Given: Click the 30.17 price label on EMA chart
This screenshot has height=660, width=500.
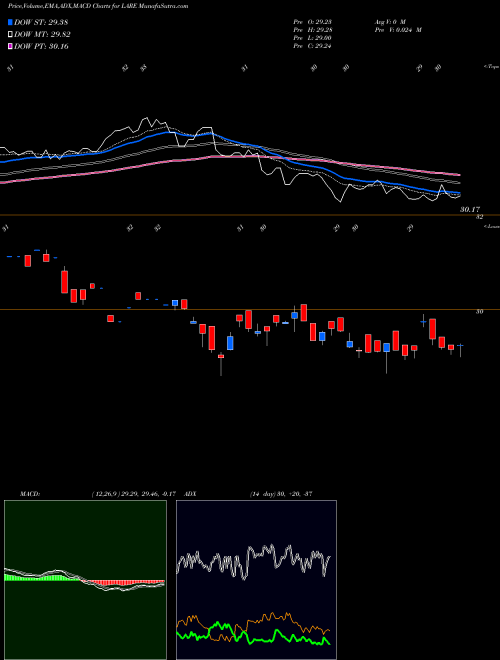Looking at the screenshot, I should (470, 209).
